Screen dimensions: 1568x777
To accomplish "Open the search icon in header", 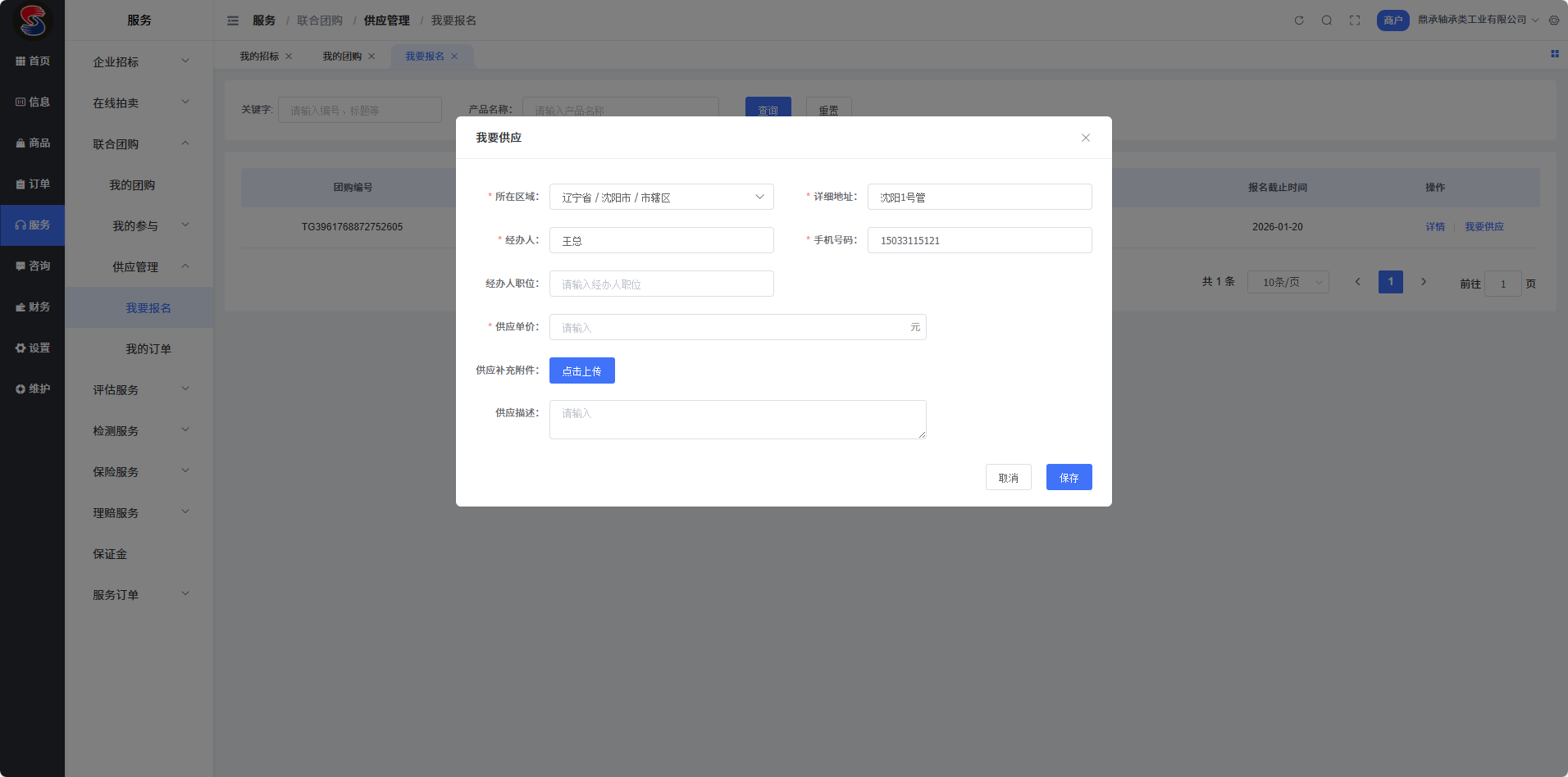I will coord(1327,20).
